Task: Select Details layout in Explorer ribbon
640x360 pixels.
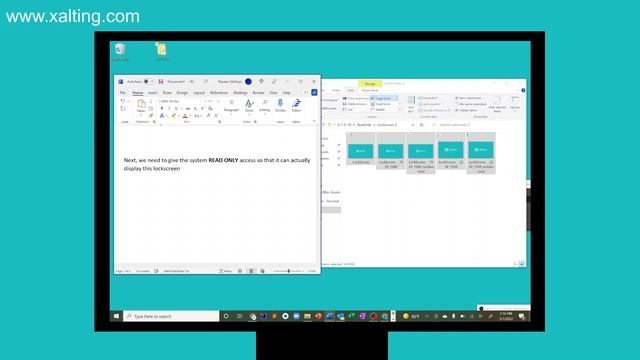Action: click(378, 110)
